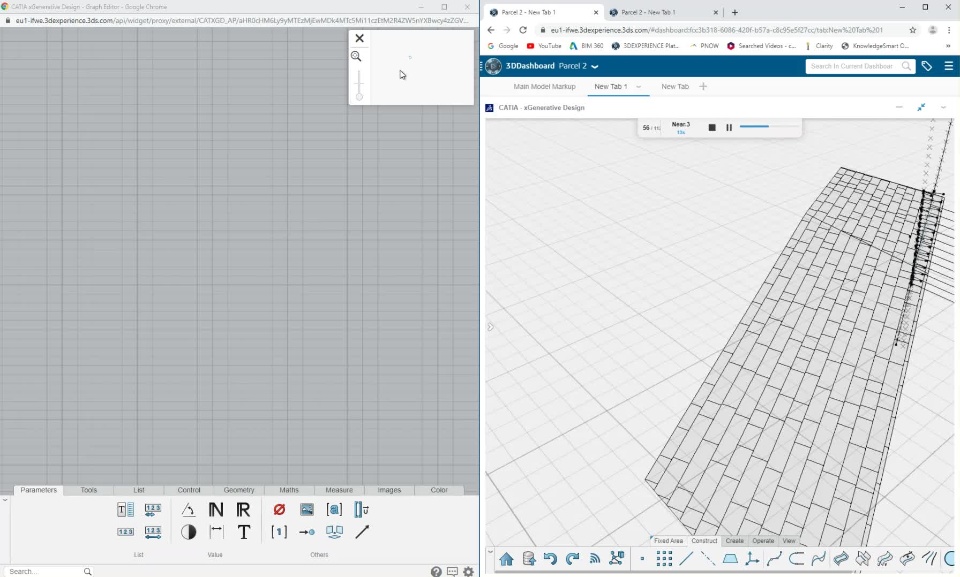Image resolution: width=960 pixels, height=577 pixels.
Task: Open the Maths tab in graph editor
Action: point(289,490)
